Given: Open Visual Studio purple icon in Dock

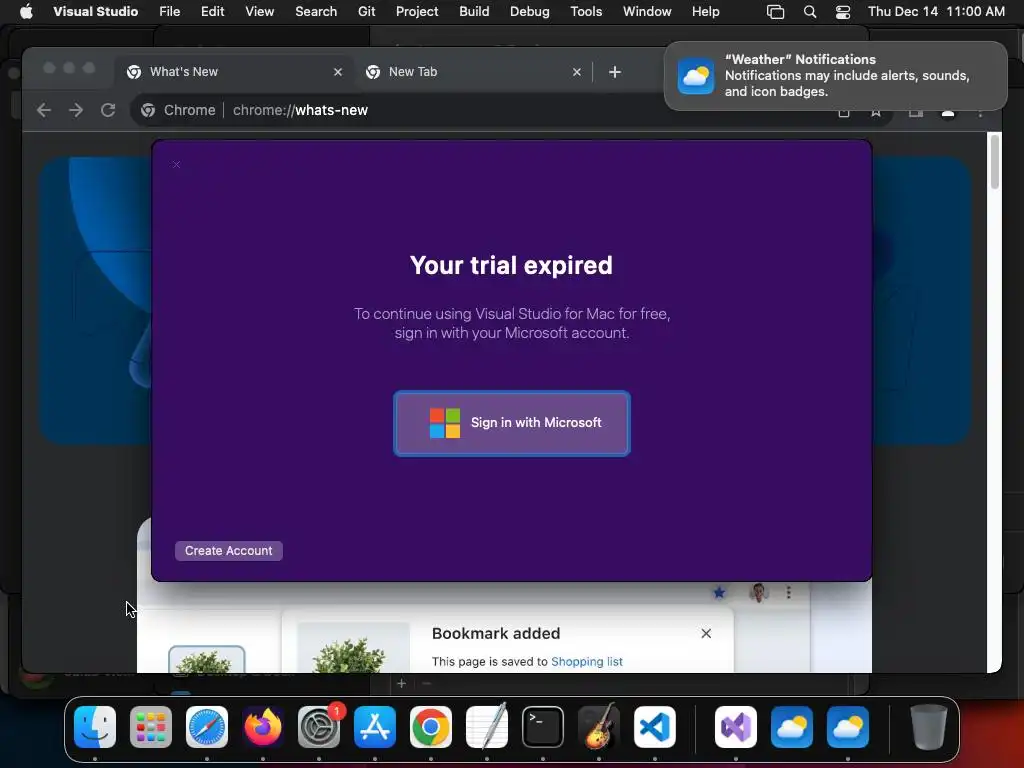Looking at the screenshot, I should click(735, 726).
